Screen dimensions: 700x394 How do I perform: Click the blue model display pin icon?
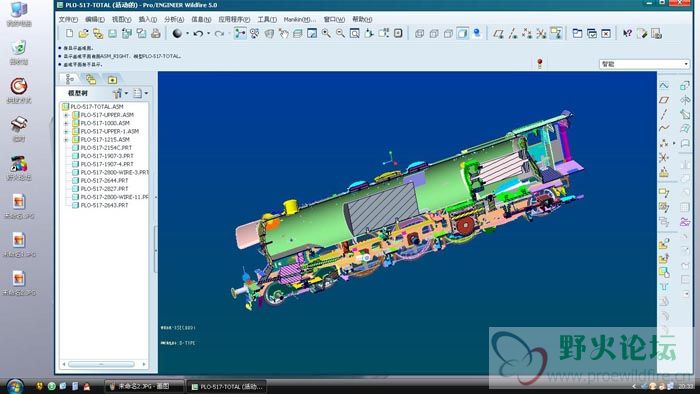477,33
